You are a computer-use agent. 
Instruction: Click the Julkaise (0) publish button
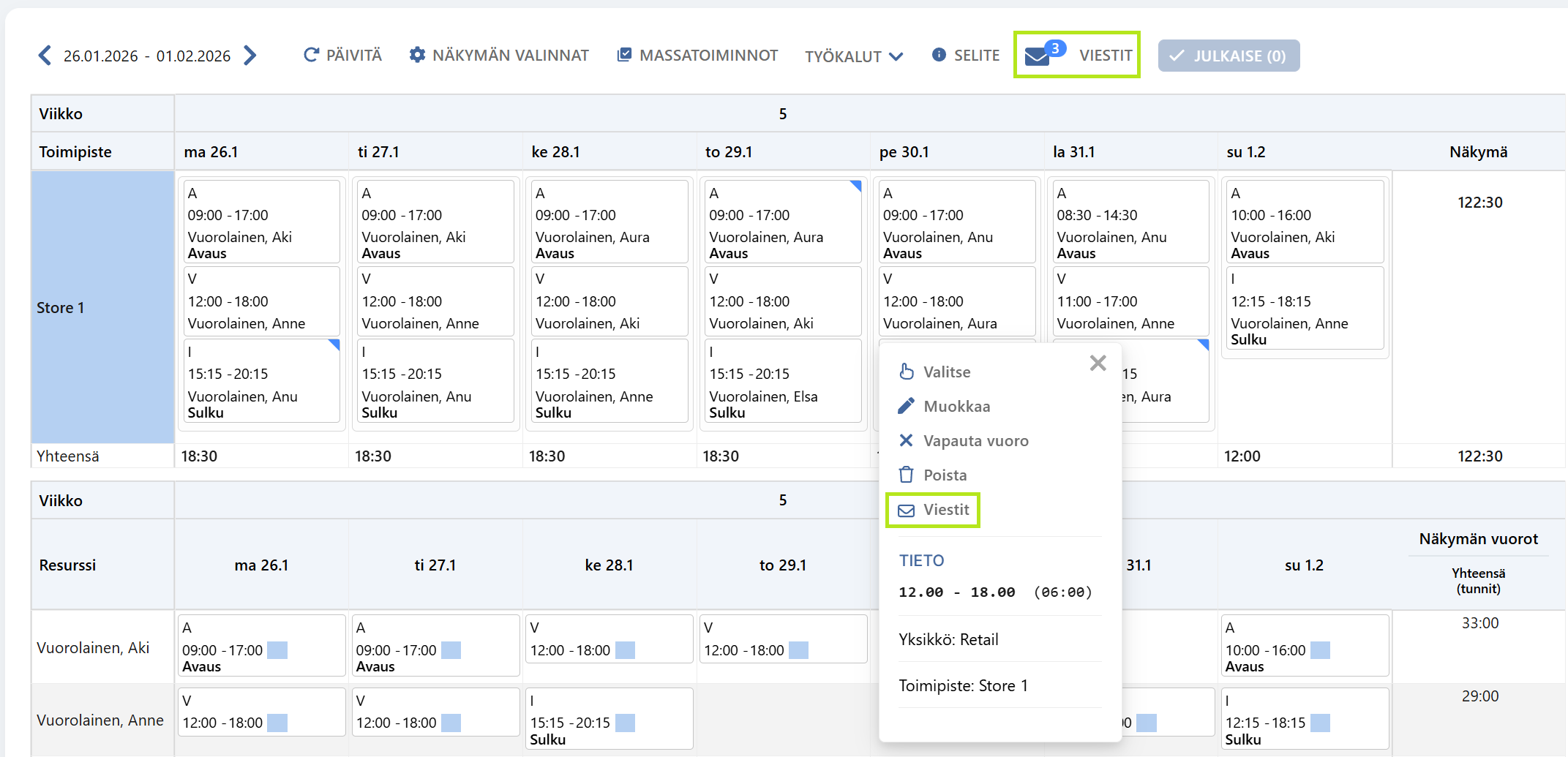[x=1228, y=56]
